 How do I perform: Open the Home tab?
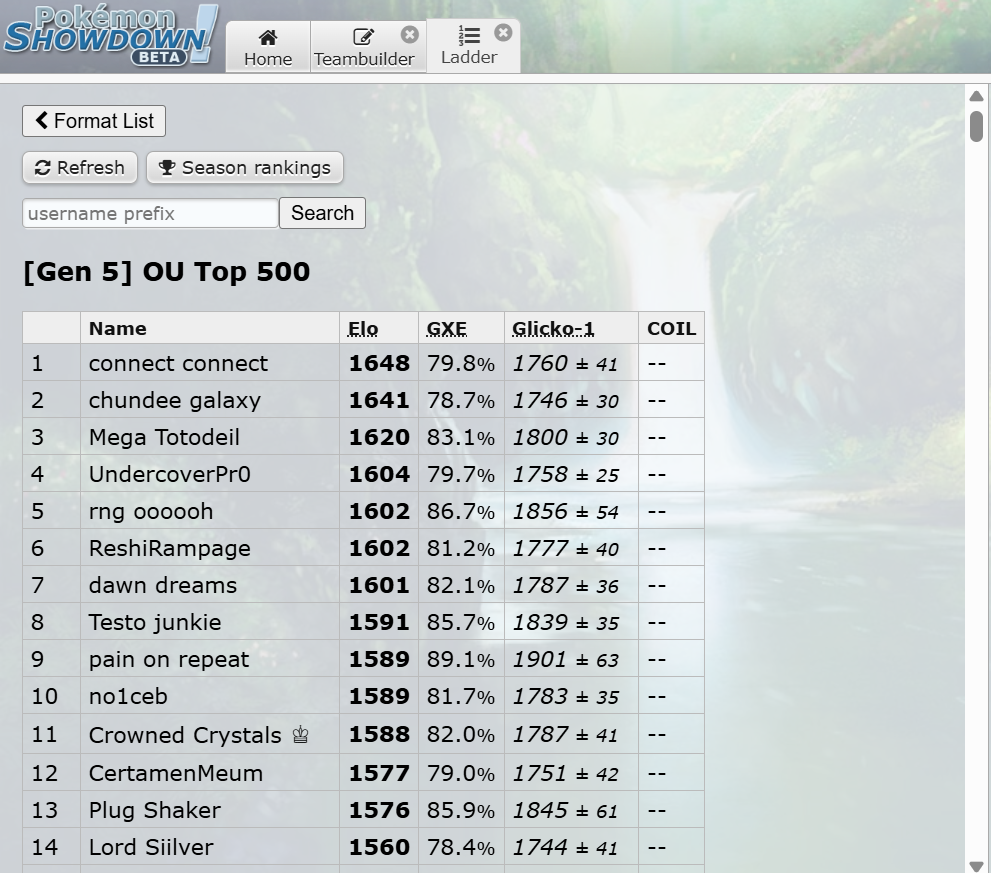coord(268,47)
